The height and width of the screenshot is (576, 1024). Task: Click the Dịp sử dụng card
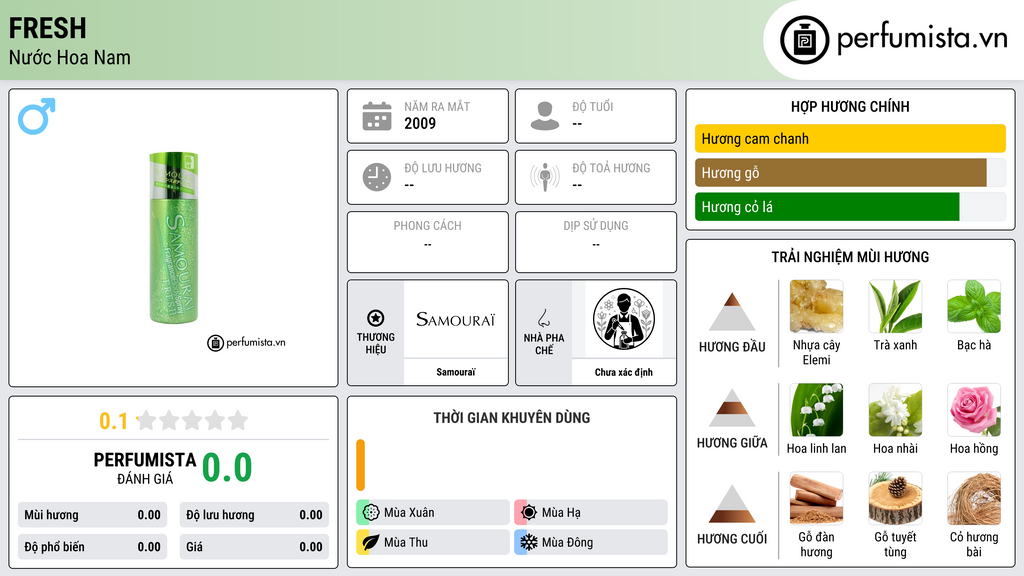pyautogui.click(x=596, y=242)
